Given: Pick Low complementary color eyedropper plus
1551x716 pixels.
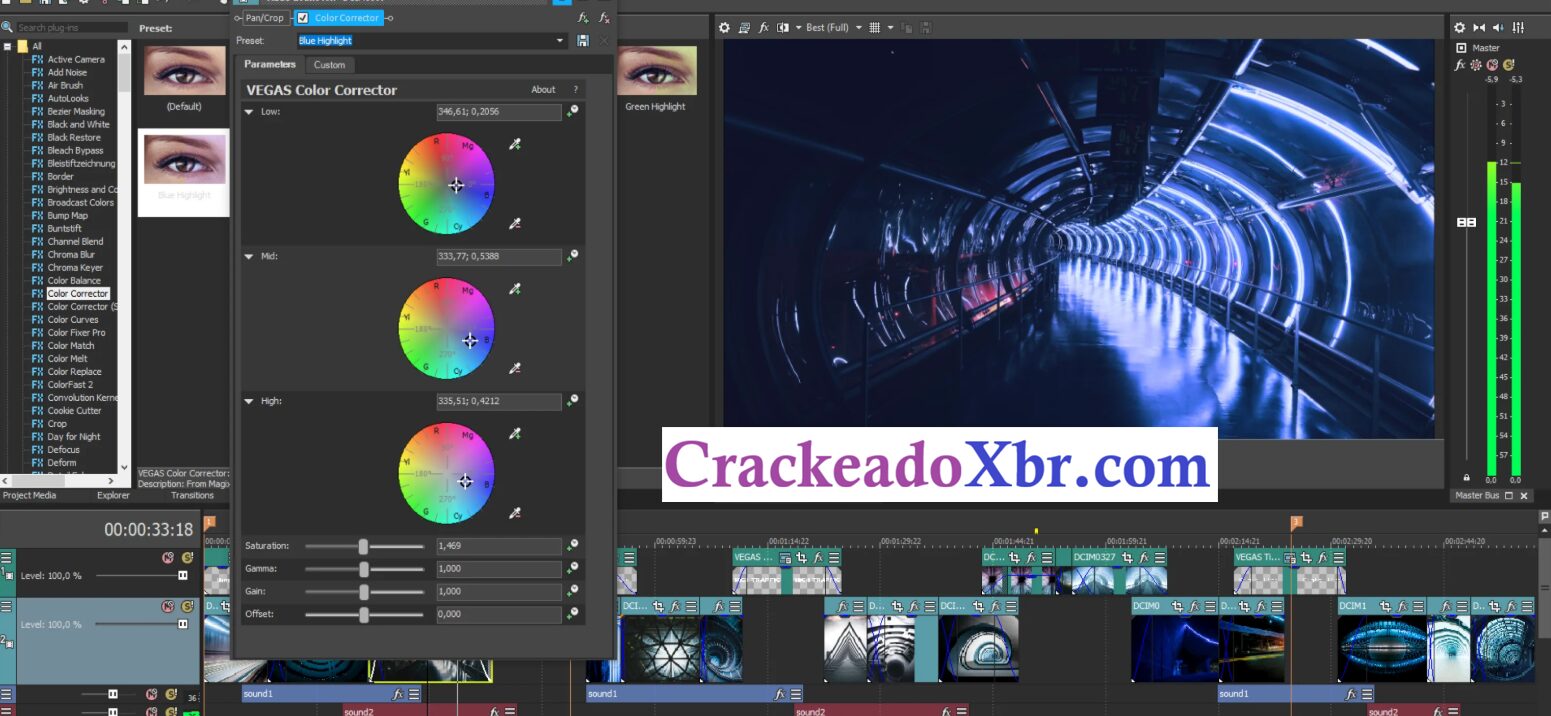Looking at the screenshot, I should tap(515, 145).
